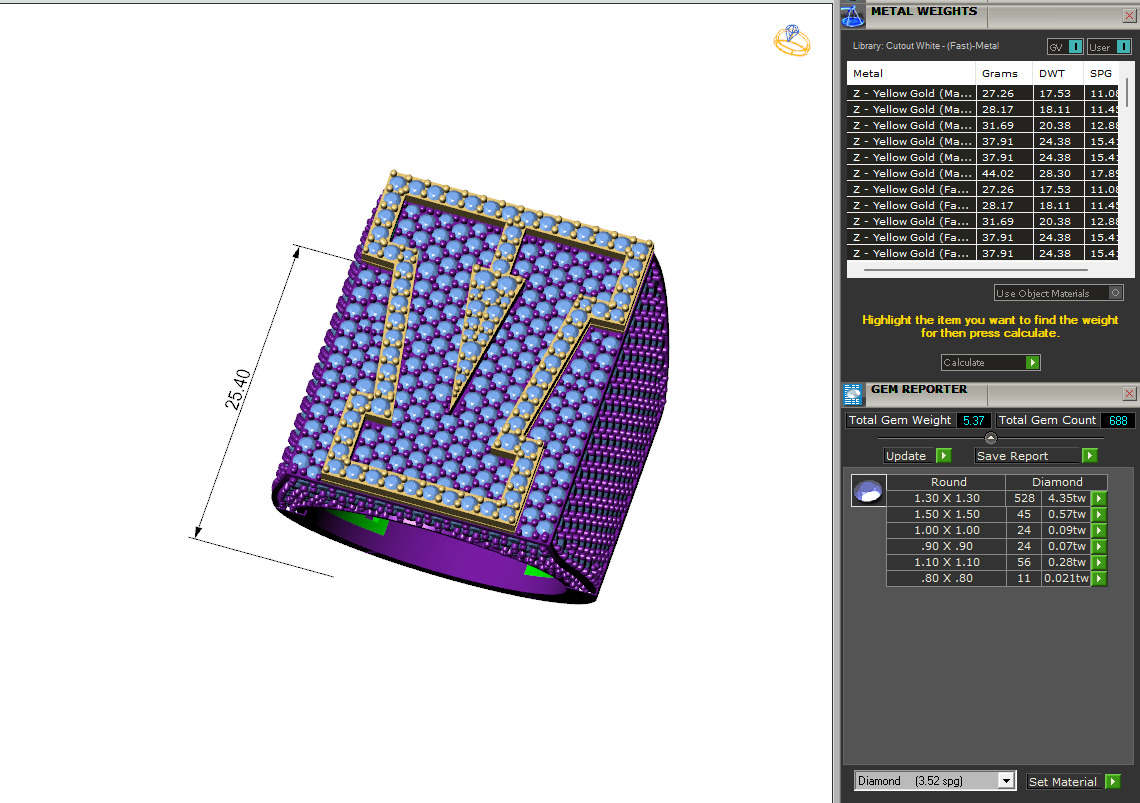1140x803 pixels.
Task: Select the 1.00 X 1.00 size cell
Action: [947, 530]
